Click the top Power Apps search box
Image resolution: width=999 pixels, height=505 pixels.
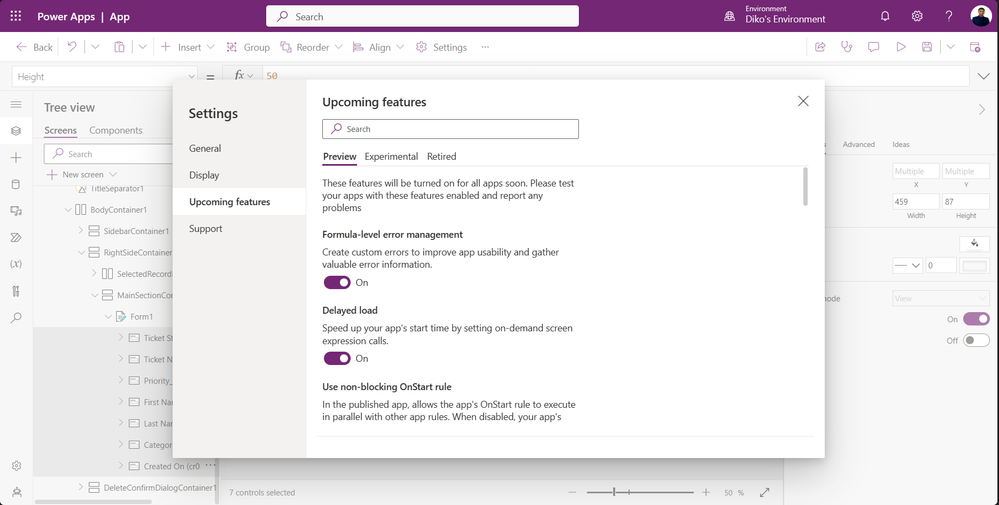(422, 17)
